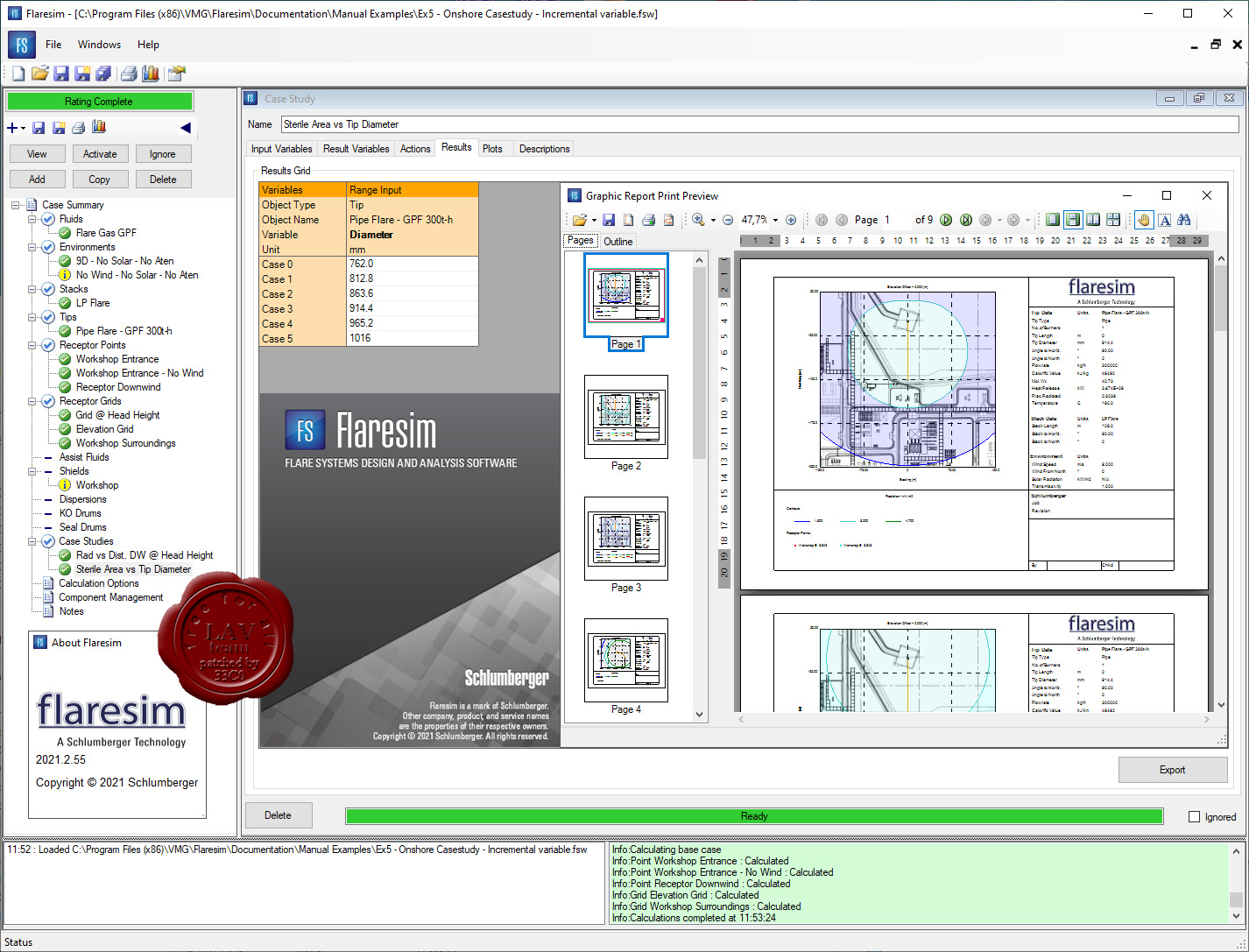Switch to Input Variables tab
Screen dimensions: 1249x952
tap(281, 149)
